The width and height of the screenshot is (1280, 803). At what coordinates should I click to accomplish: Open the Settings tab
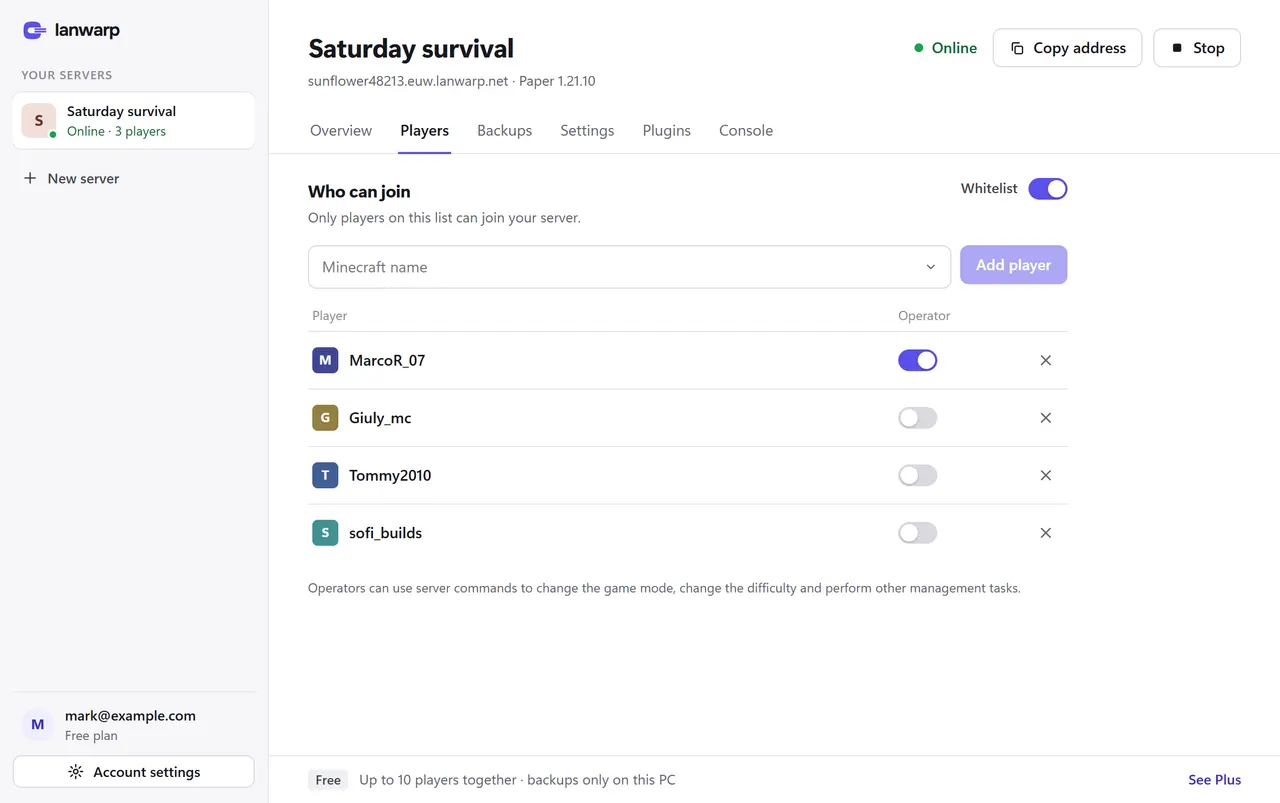(x=587, y=131)
